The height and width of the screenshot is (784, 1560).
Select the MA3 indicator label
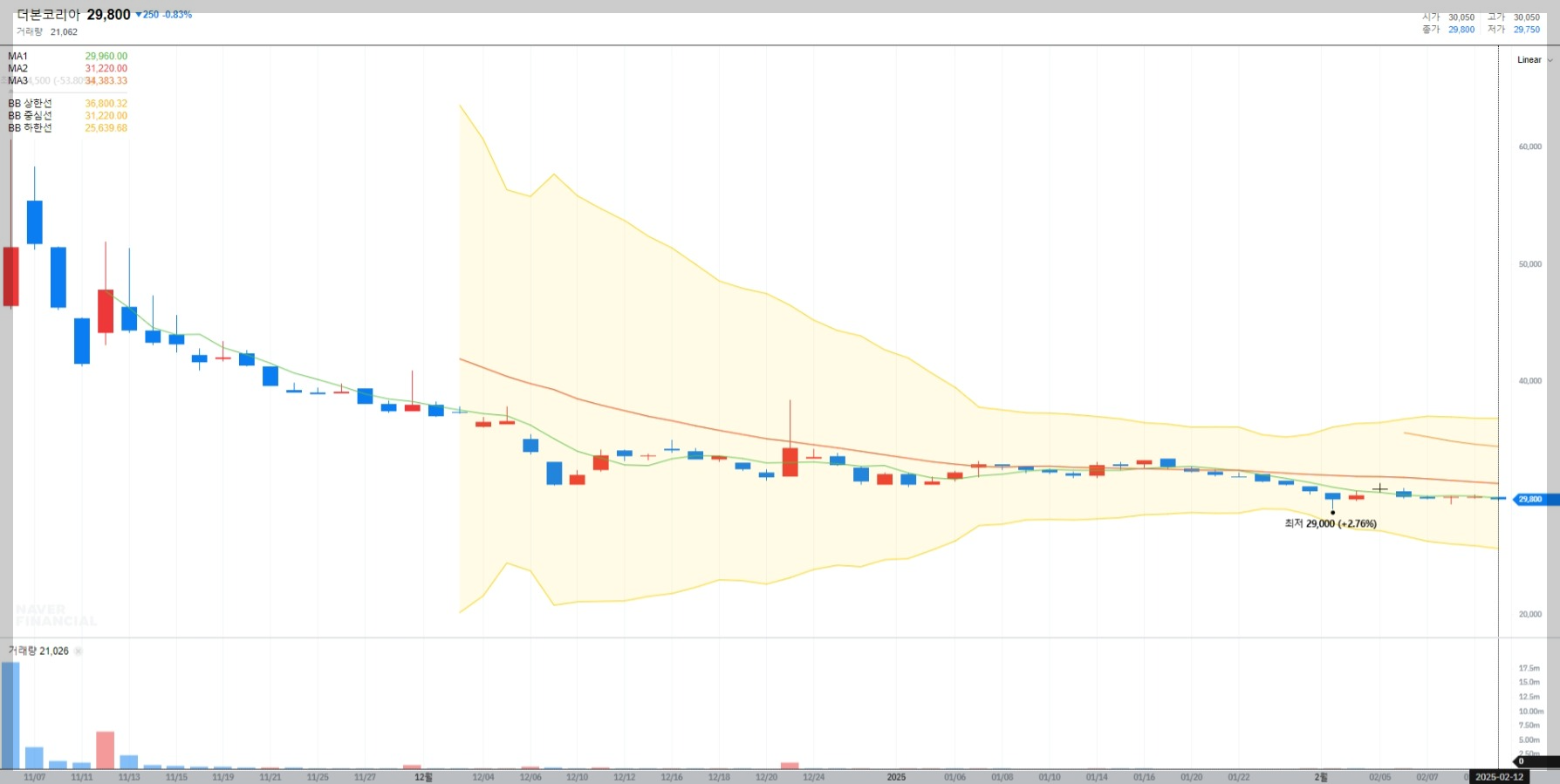[18, 81]
